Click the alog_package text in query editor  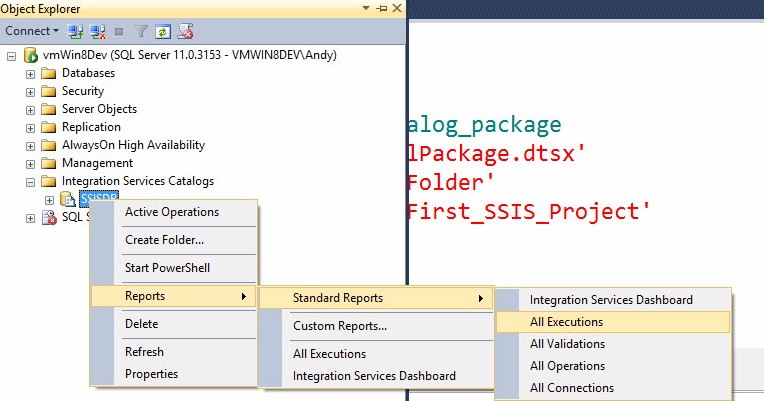click(485, 126)
